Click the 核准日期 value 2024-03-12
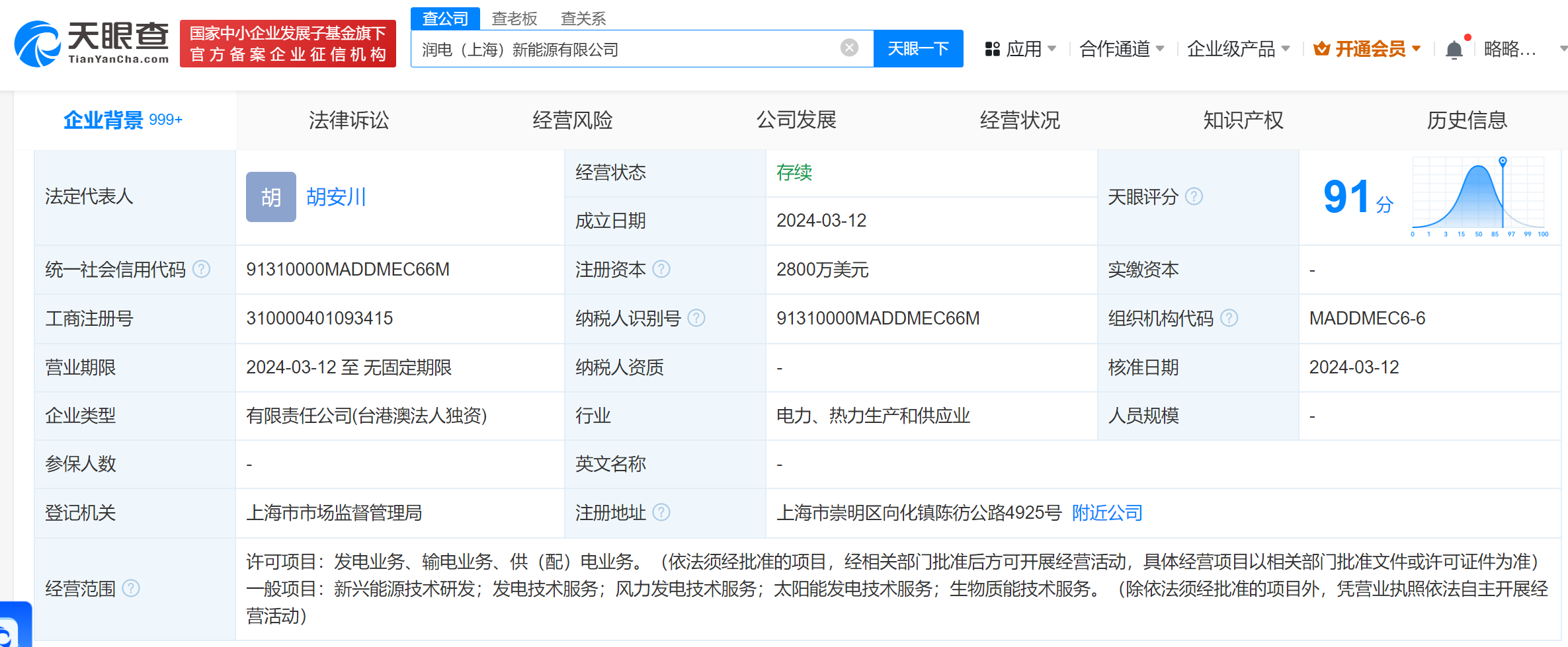This screenshot has width=1568, height=647. [1354, 367]
